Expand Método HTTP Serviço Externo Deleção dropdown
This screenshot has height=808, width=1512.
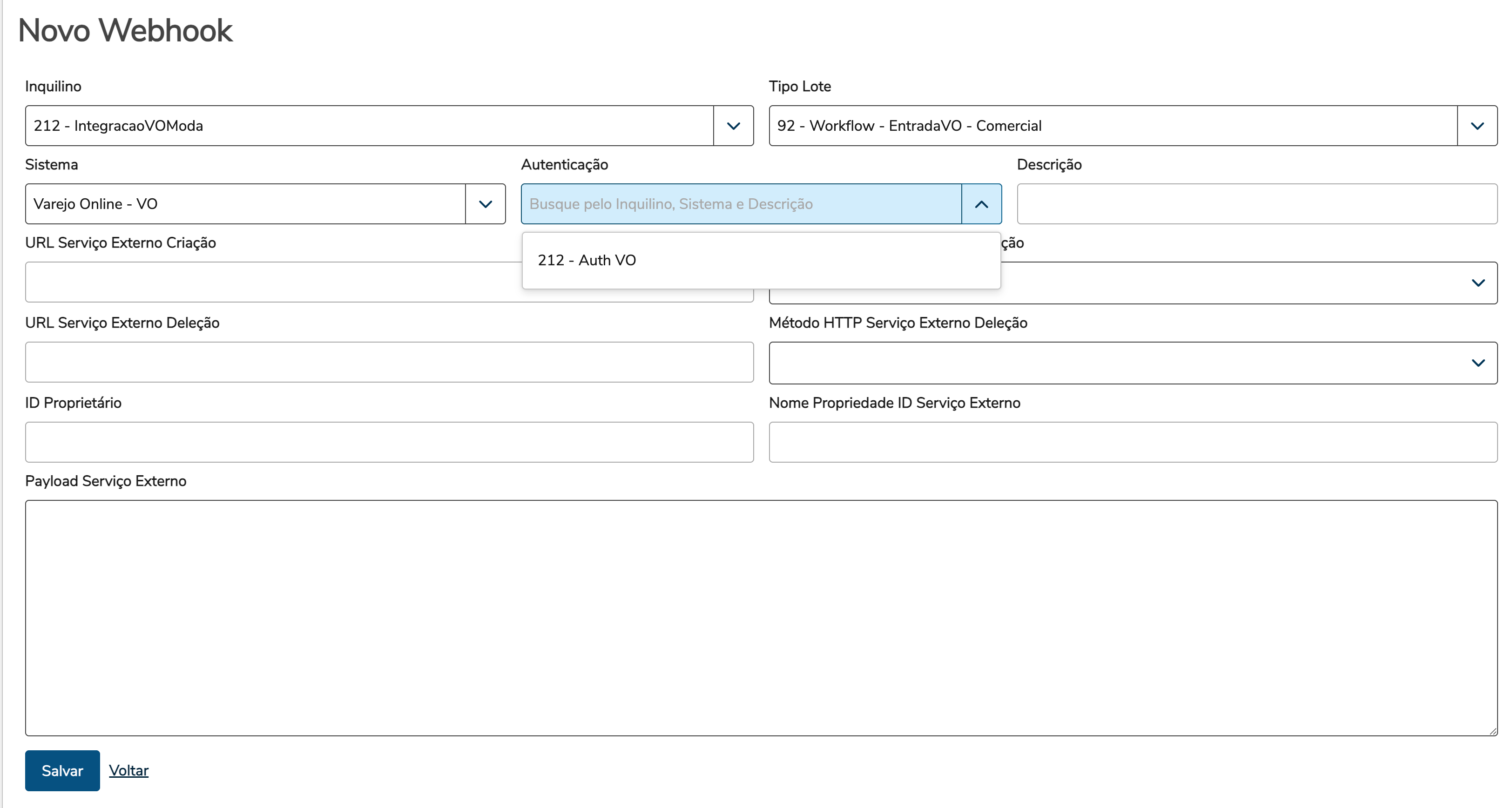[x=1133, y=363]
